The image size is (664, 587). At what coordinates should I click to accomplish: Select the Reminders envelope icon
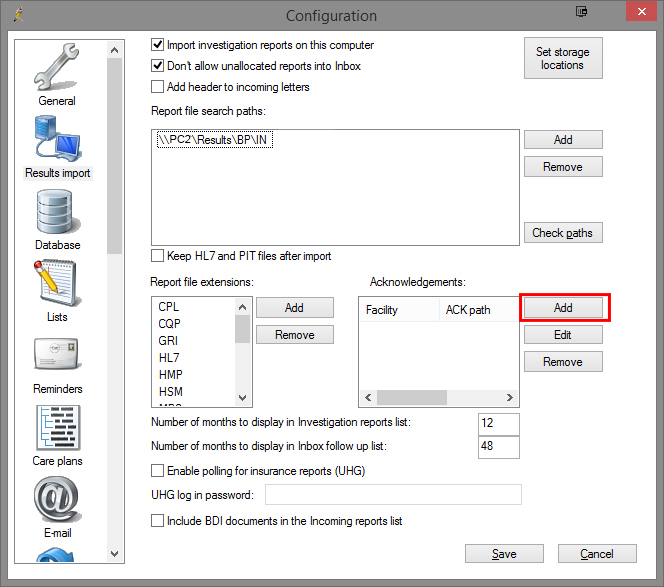57,356
